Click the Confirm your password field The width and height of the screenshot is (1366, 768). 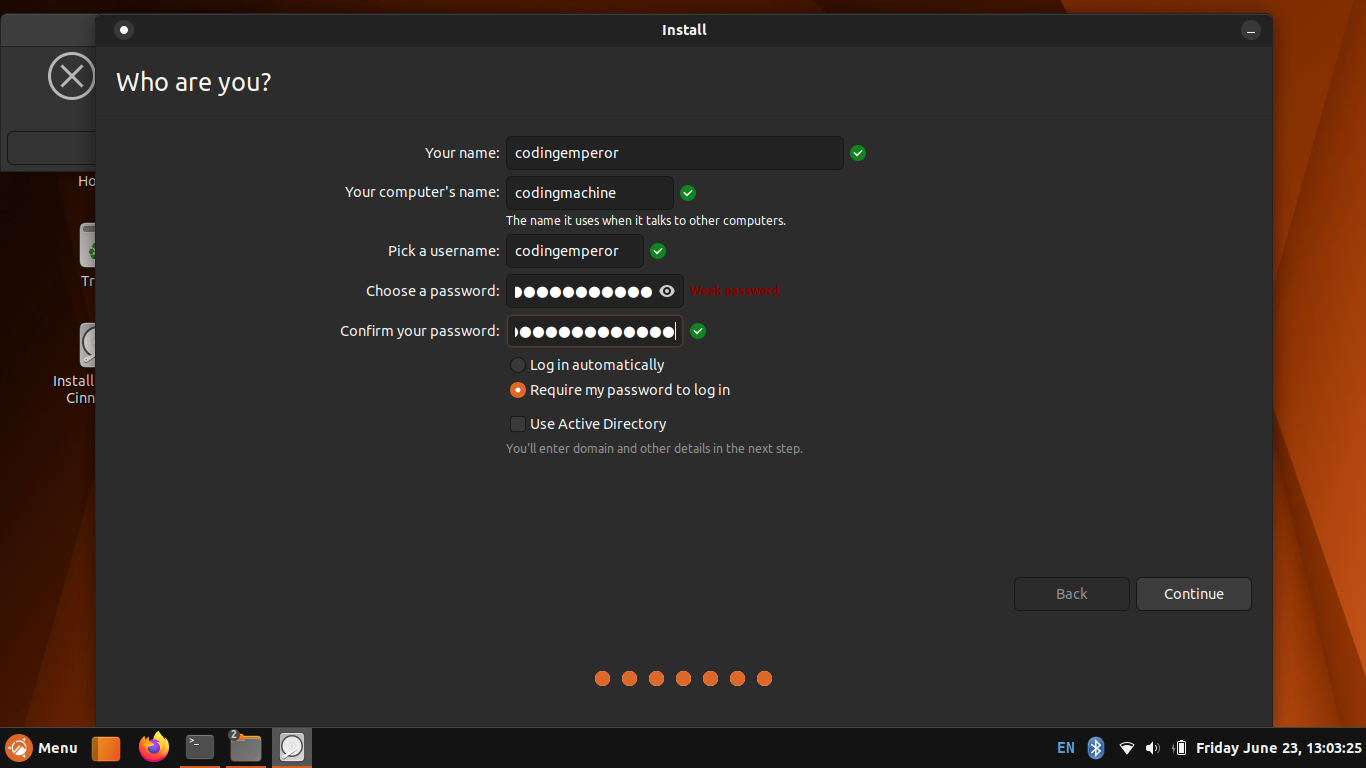click(x=594, y=331)
